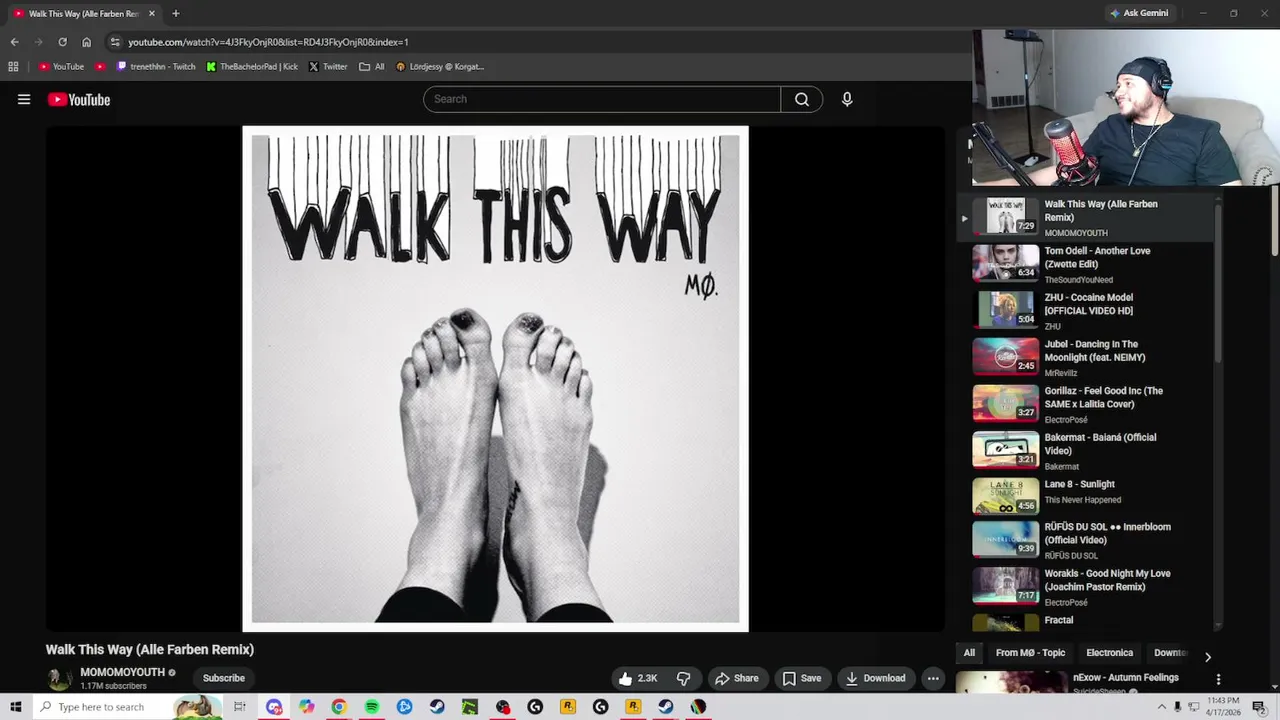Open TheBachelorPad Kick bookmark
1280x720 pixels.
252,67
